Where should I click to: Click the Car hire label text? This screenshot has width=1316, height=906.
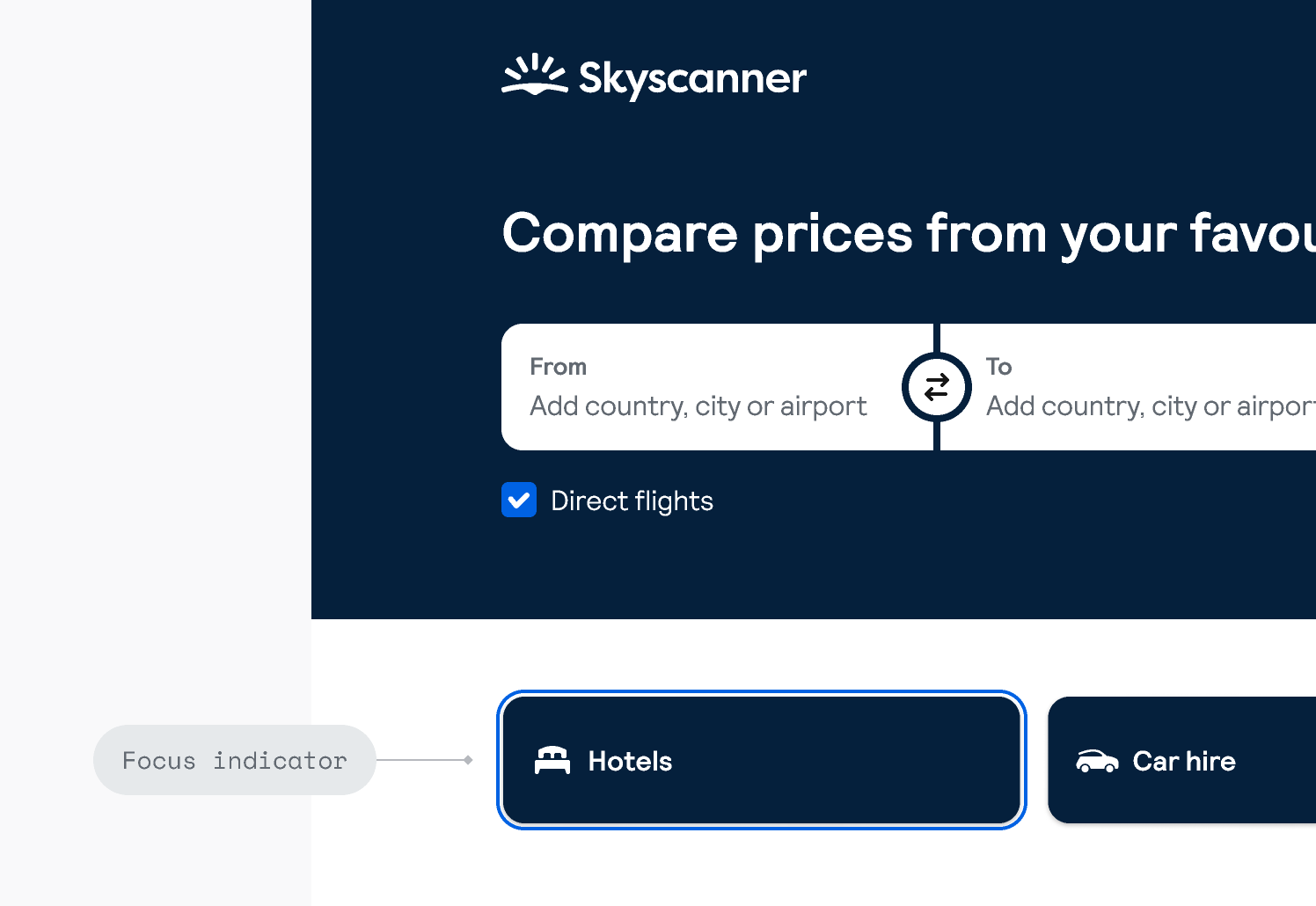point(1184,761)
